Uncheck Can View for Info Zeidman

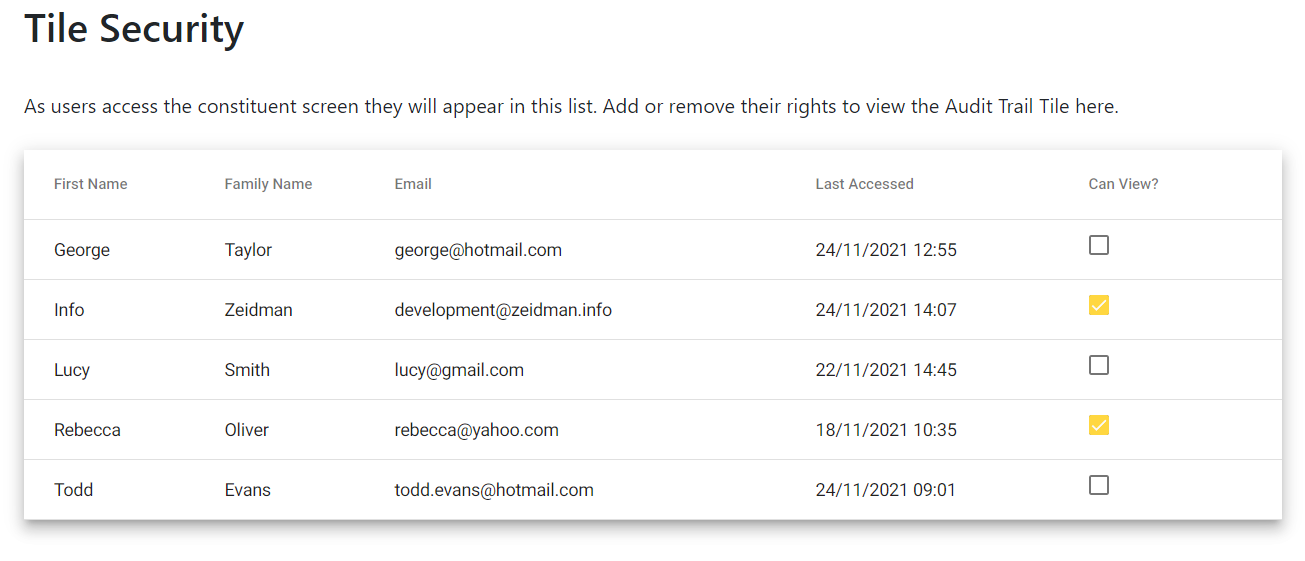[1098, 305]
